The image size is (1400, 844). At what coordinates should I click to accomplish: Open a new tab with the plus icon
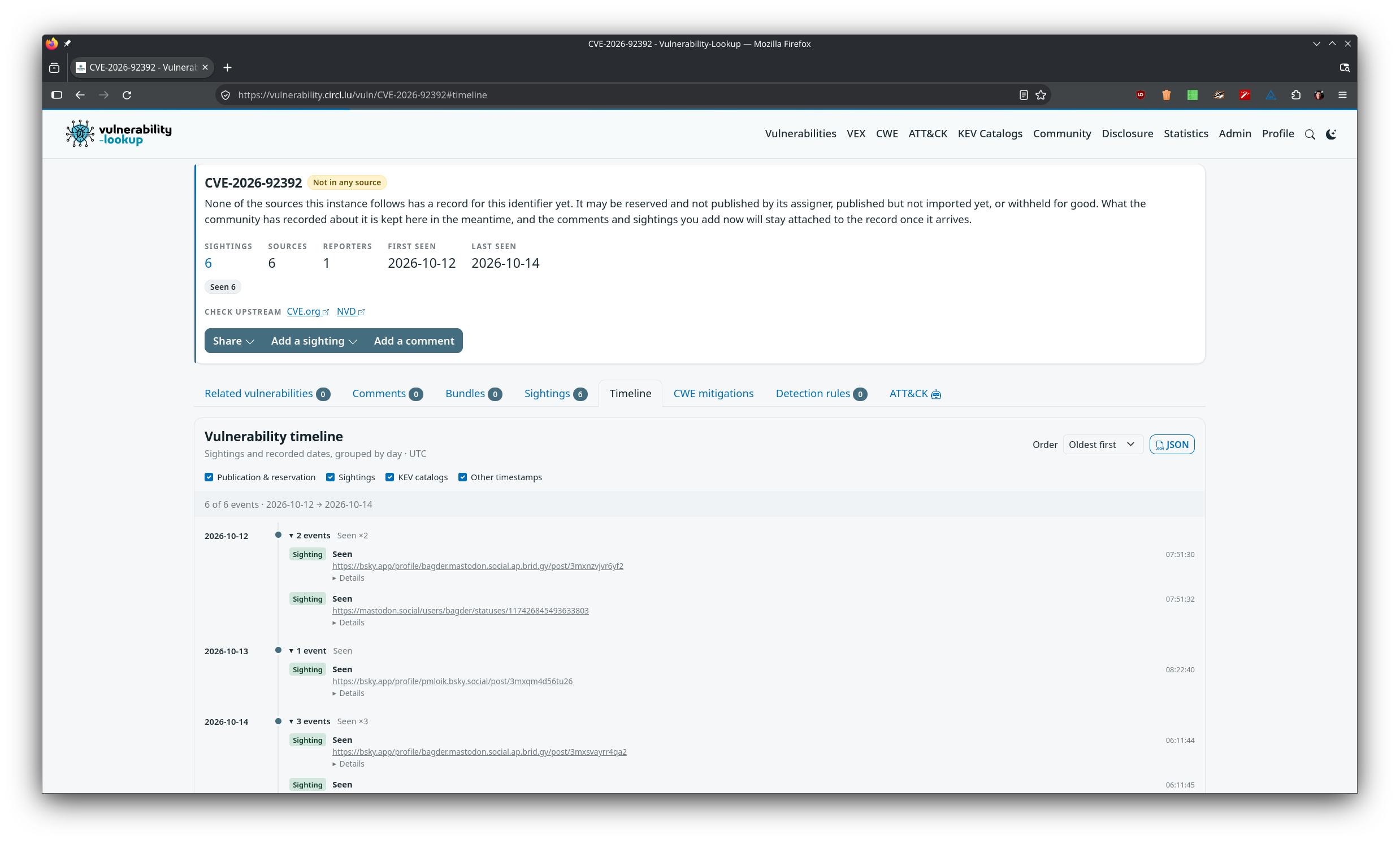tap(227, 68)
